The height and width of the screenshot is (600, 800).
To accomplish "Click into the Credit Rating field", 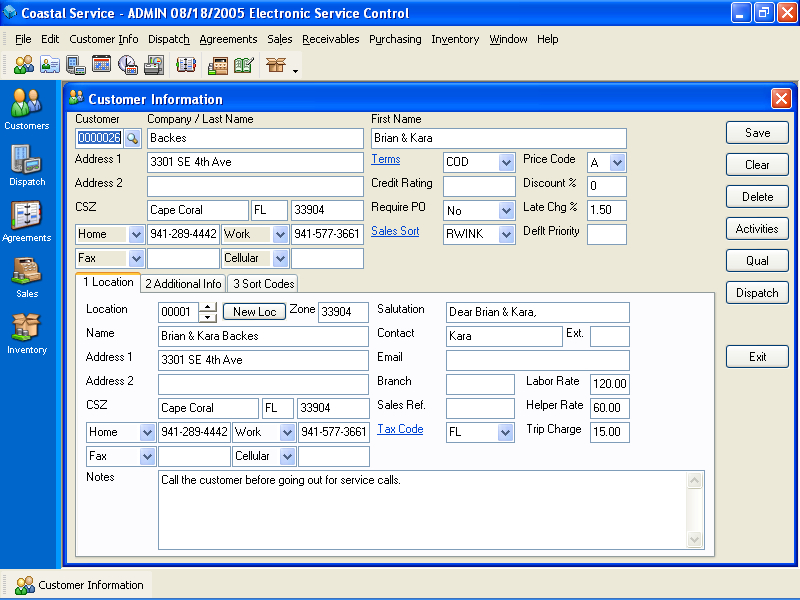I will click(479, 186).
